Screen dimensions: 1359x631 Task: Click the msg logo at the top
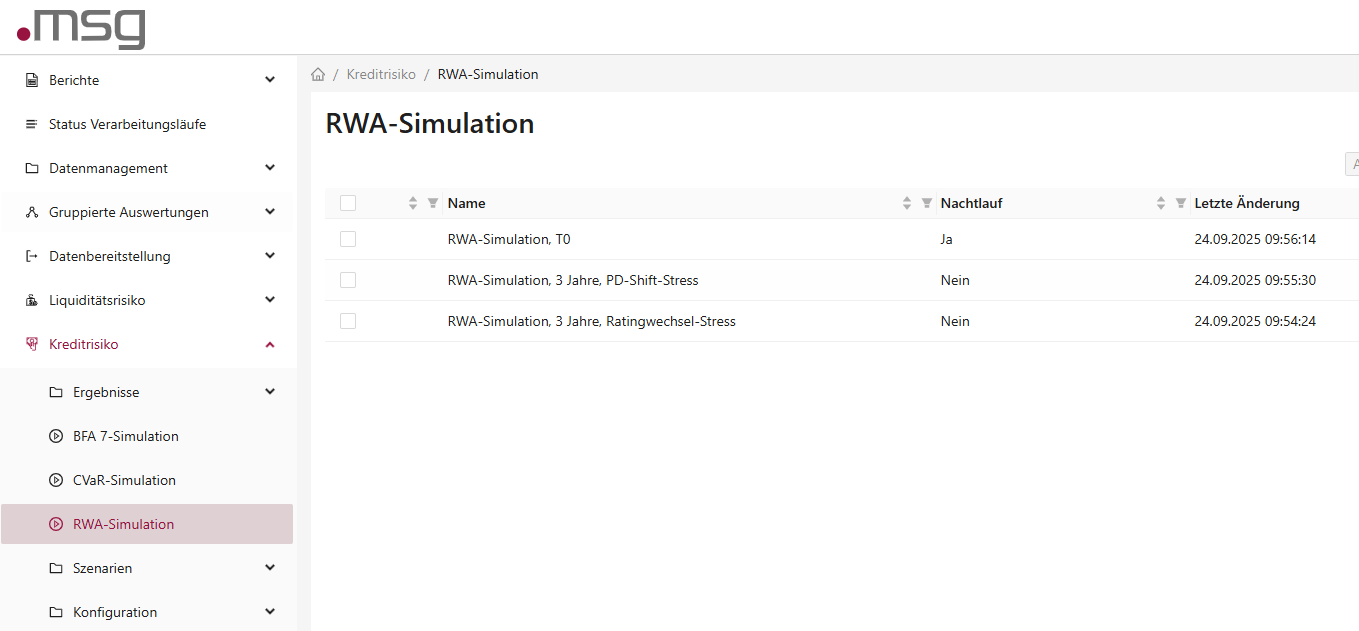[x=80, y=28]
